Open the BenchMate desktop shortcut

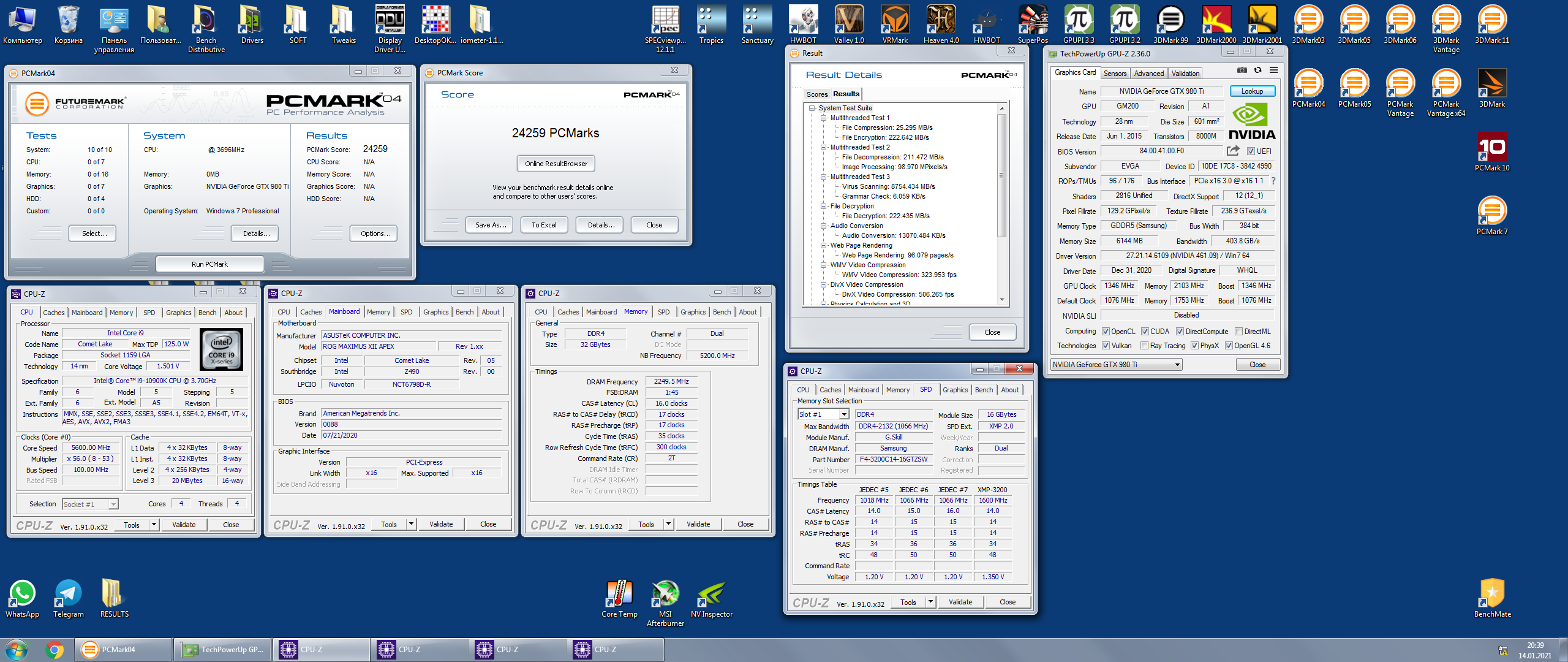tap(1492, 598)
